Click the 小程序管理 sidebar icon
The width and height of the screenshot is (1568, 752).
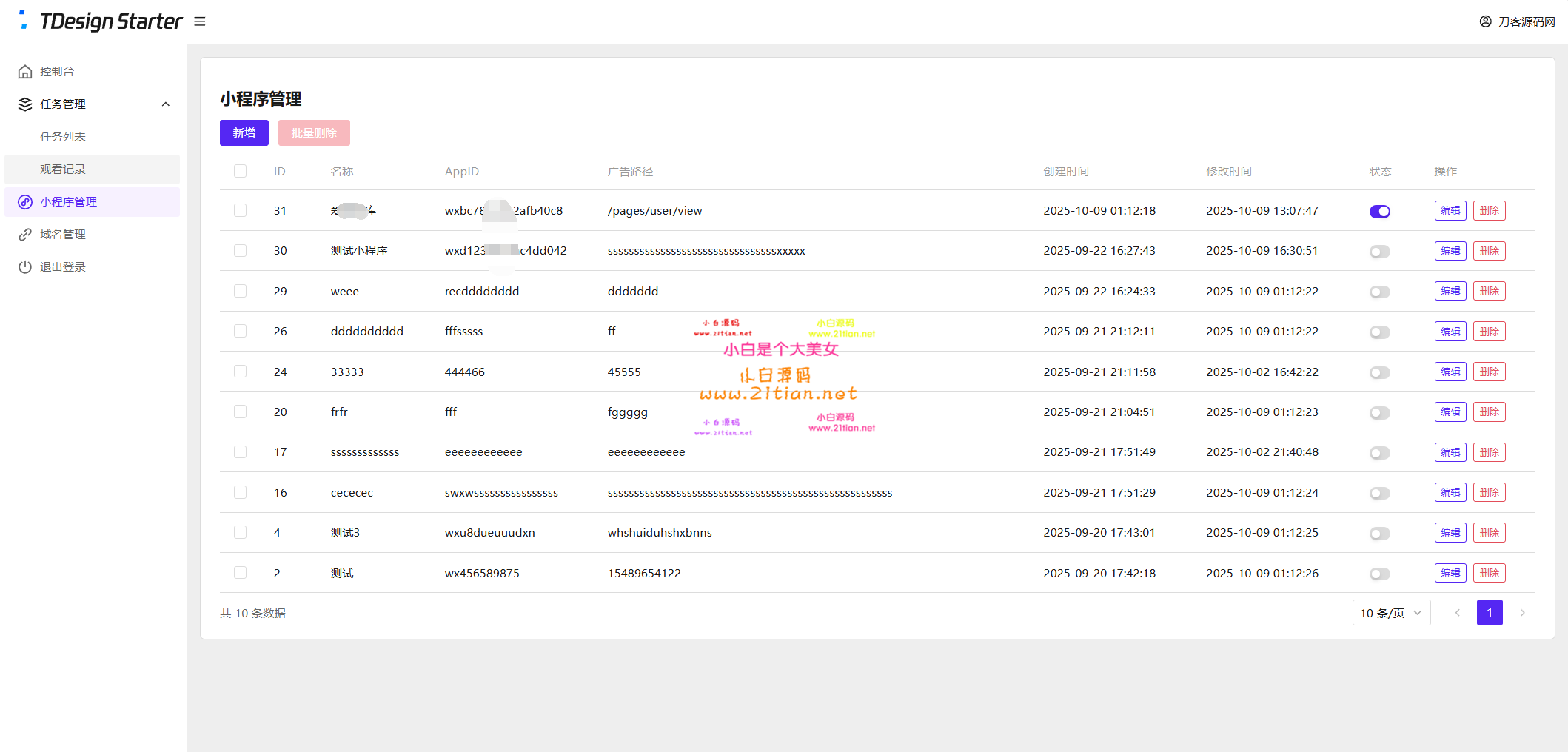pos(25,202)
